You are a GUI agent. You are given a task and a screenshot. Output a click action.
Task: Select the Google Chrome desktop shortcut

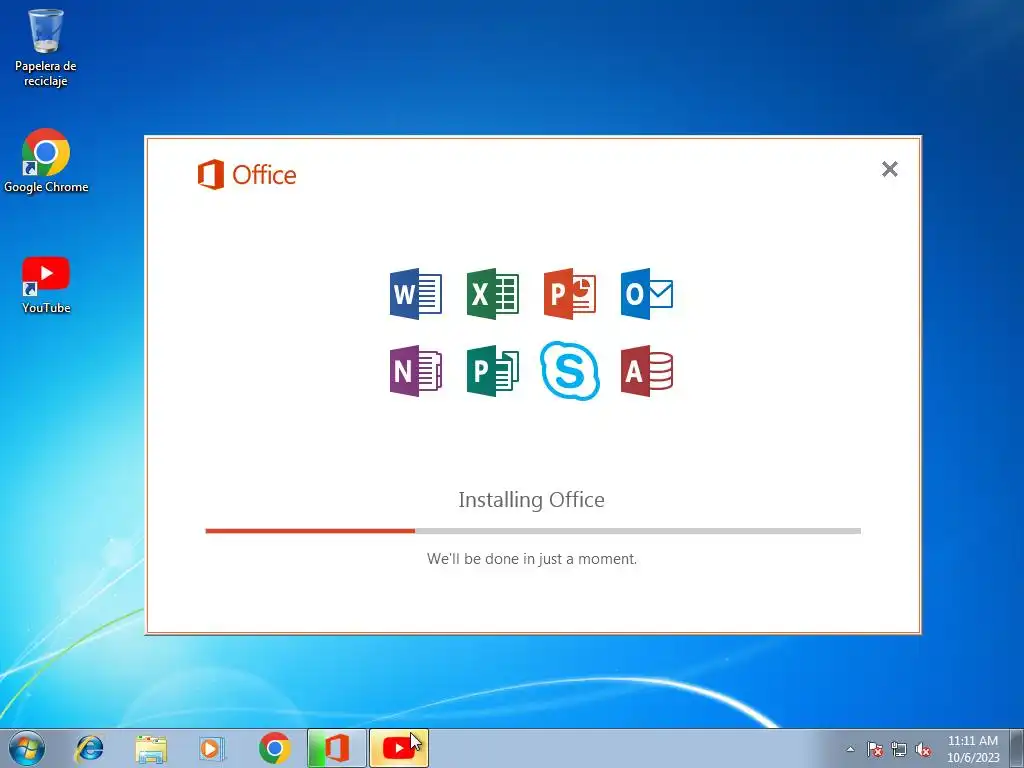46,161
